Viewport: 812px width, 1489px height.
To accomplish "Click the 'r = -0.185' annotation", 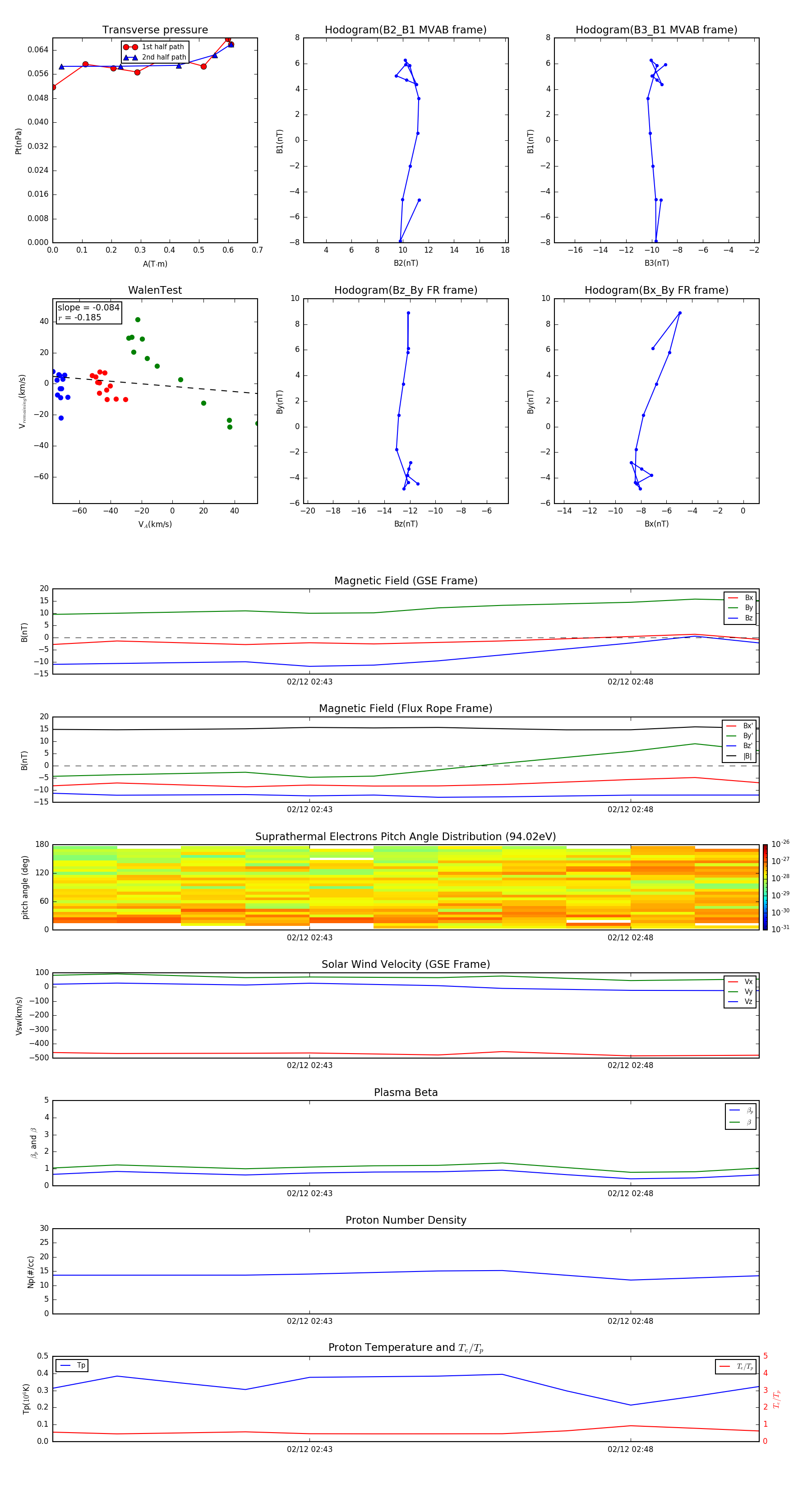I will (x=80, y=317).
